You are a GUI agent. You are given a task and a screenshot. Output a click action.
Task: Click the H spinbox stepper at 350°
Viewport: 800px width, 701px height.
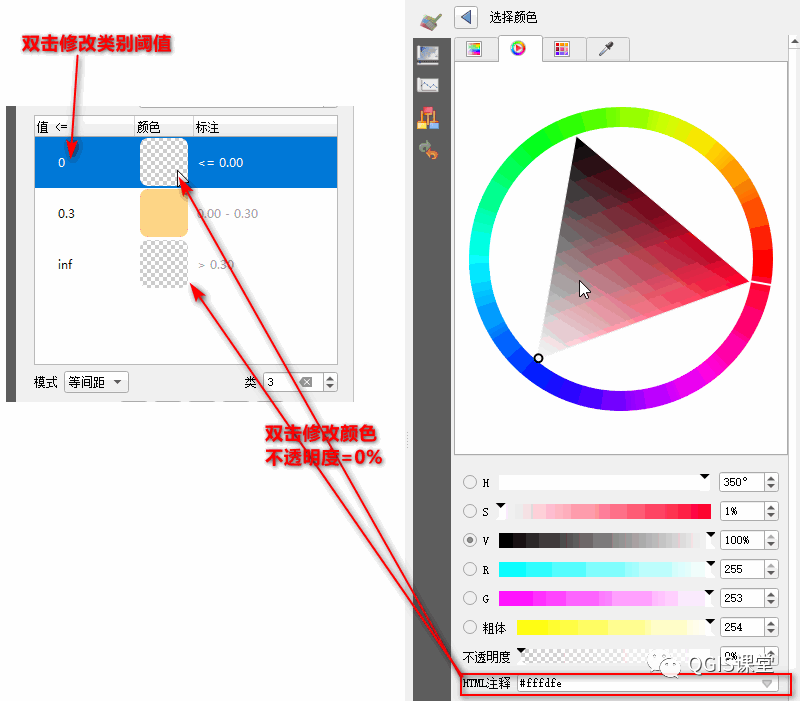771,482
